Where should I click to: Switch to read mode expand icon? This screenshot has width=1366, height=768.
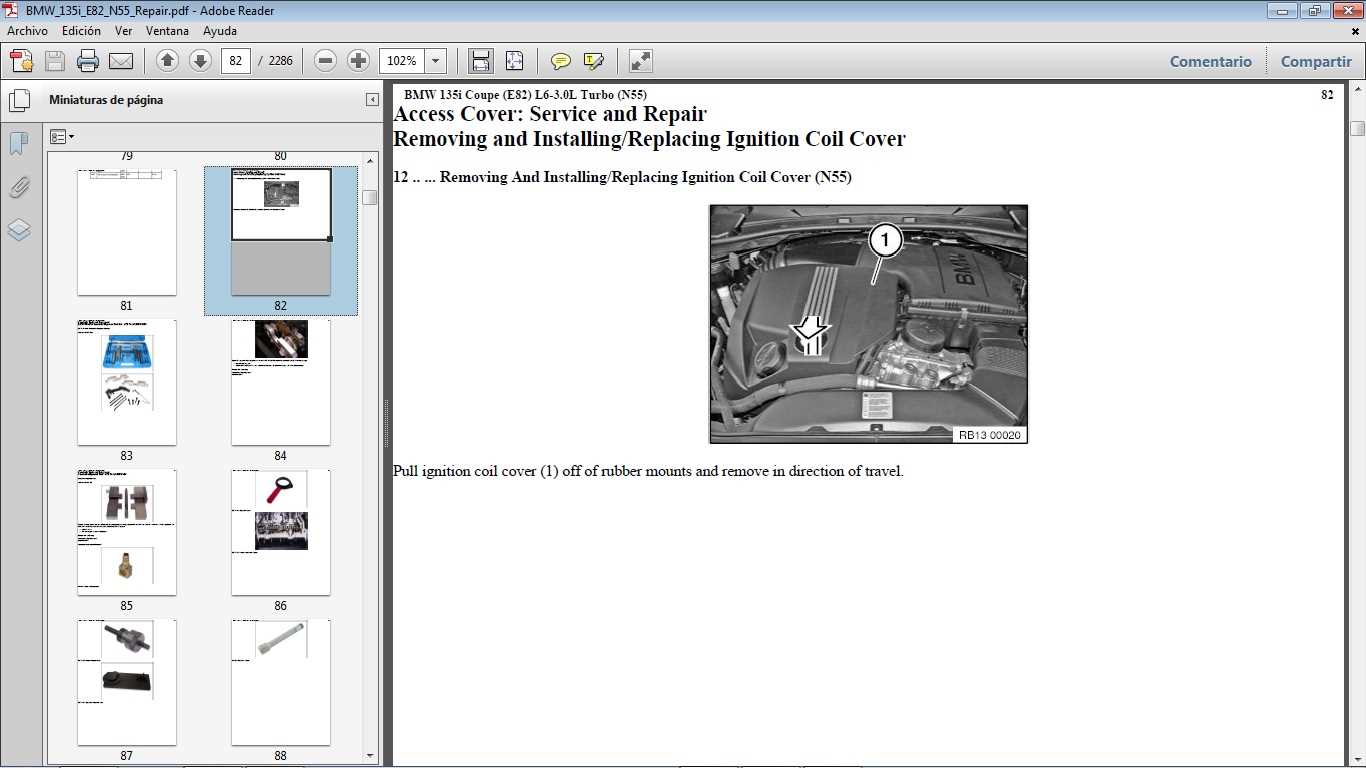click(x=641, y=61)
